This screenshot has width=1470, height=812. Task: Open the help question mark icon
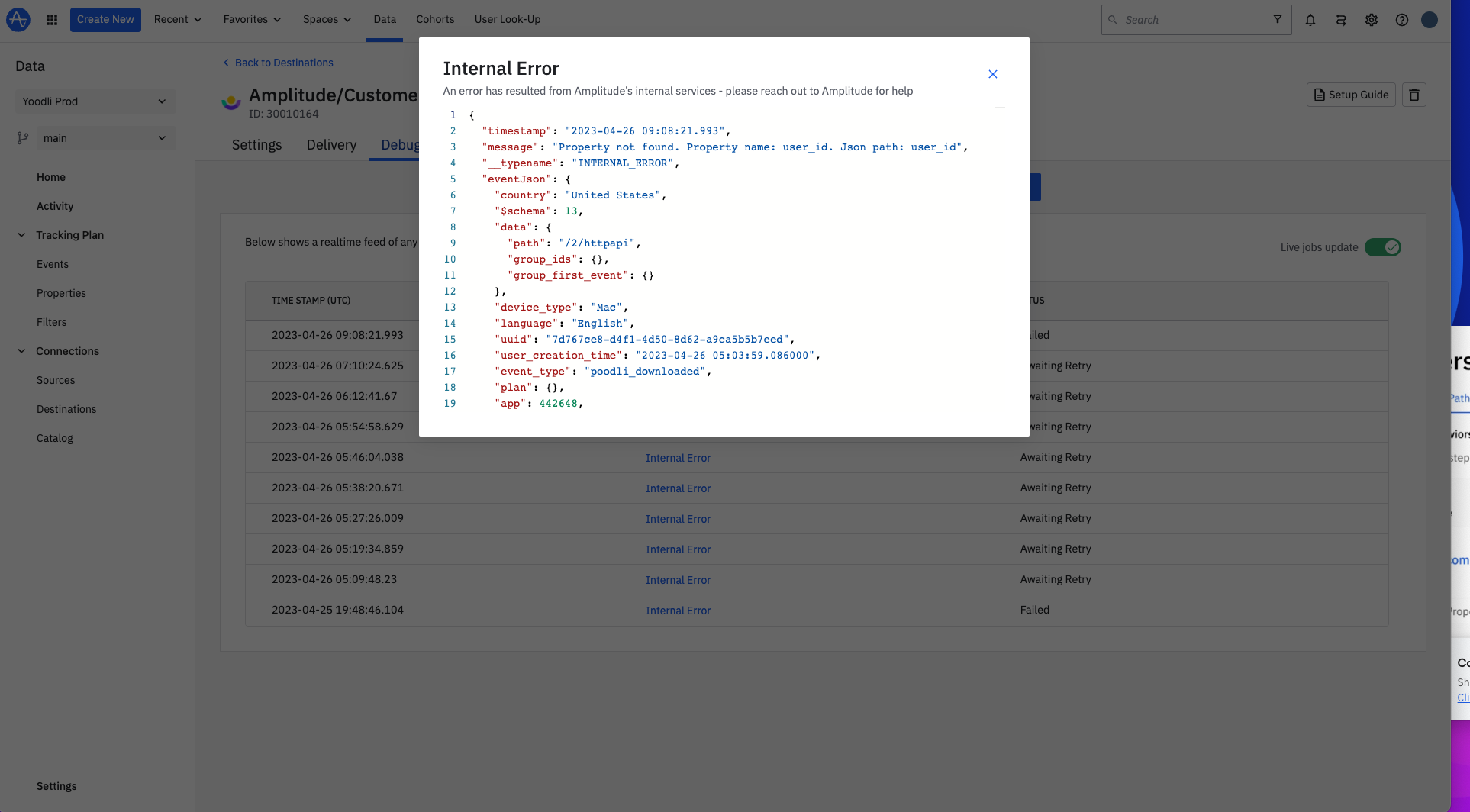tap(1402, 20)
